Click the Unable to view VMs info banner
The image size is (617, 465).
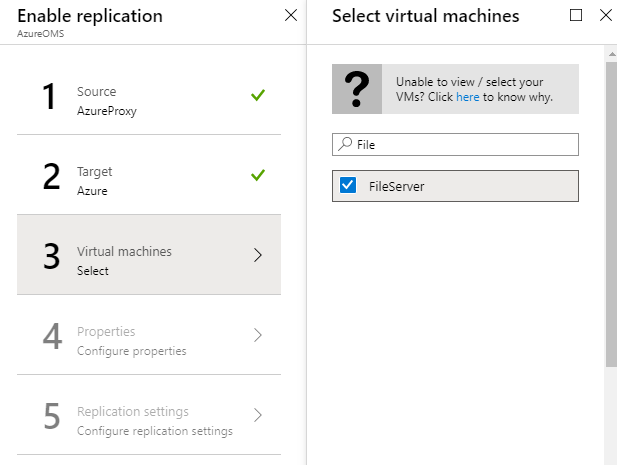tap(455, 89)
